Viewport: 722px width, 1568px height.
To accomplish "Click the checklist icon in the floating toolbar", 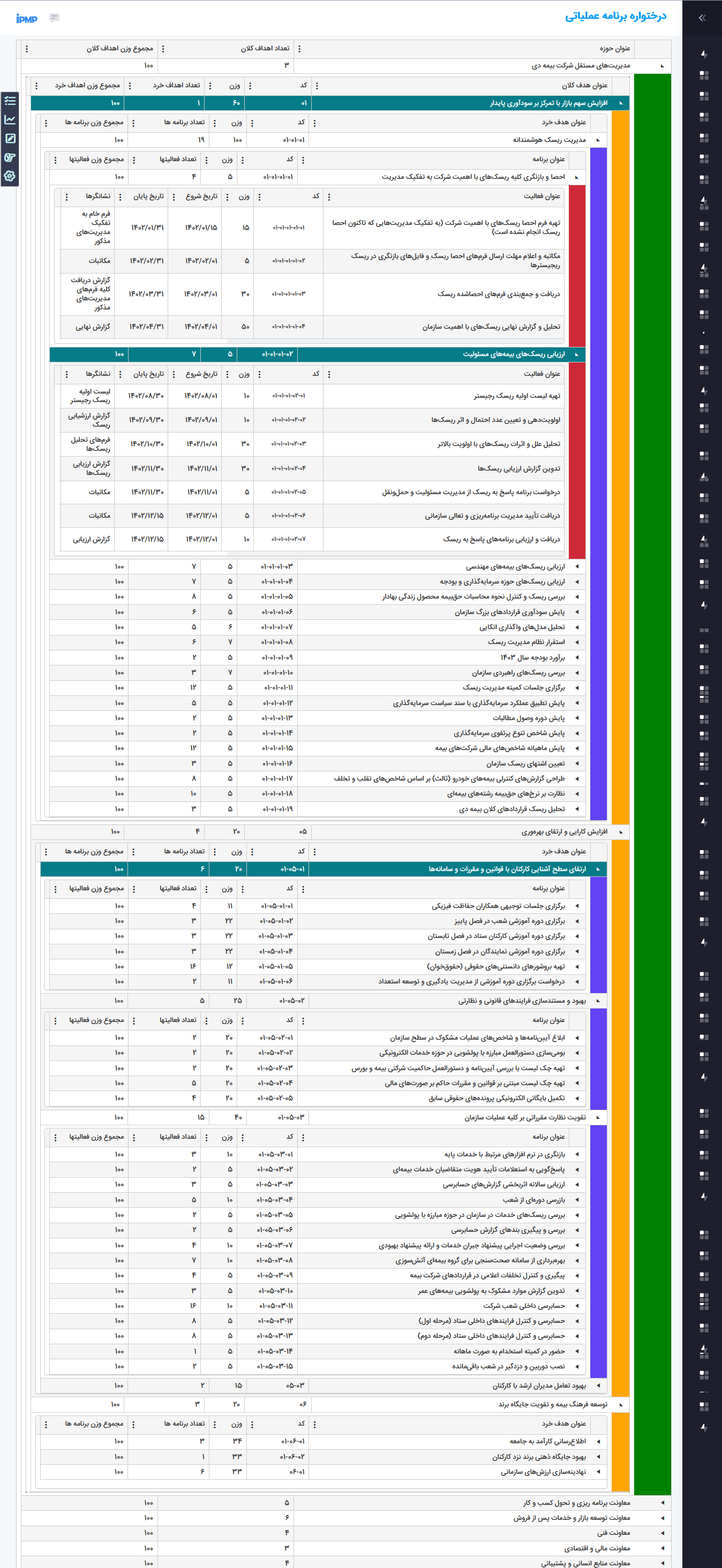I will click(x=10, y=101).
